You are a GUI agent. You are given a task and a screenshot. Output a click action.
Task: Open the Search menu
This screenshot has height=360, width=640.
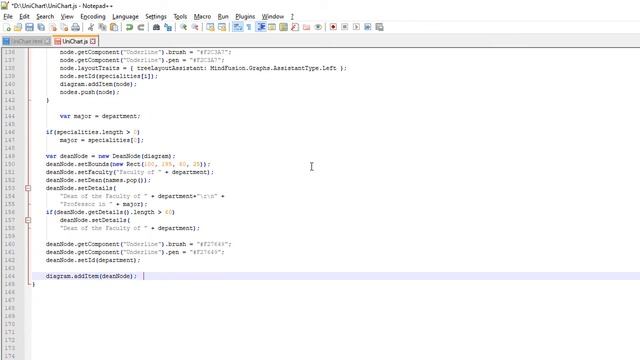pyautogui.click(x=45, y=16)
